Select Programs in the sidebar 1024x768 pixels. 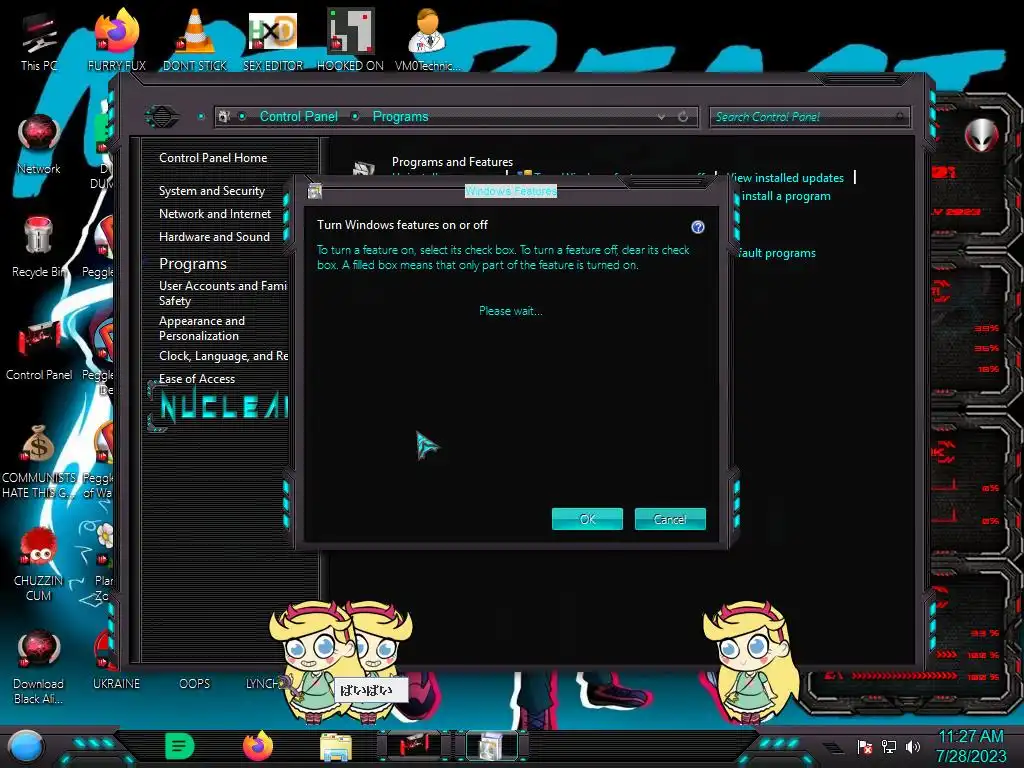pyautogui.click(x=193, y=264)
